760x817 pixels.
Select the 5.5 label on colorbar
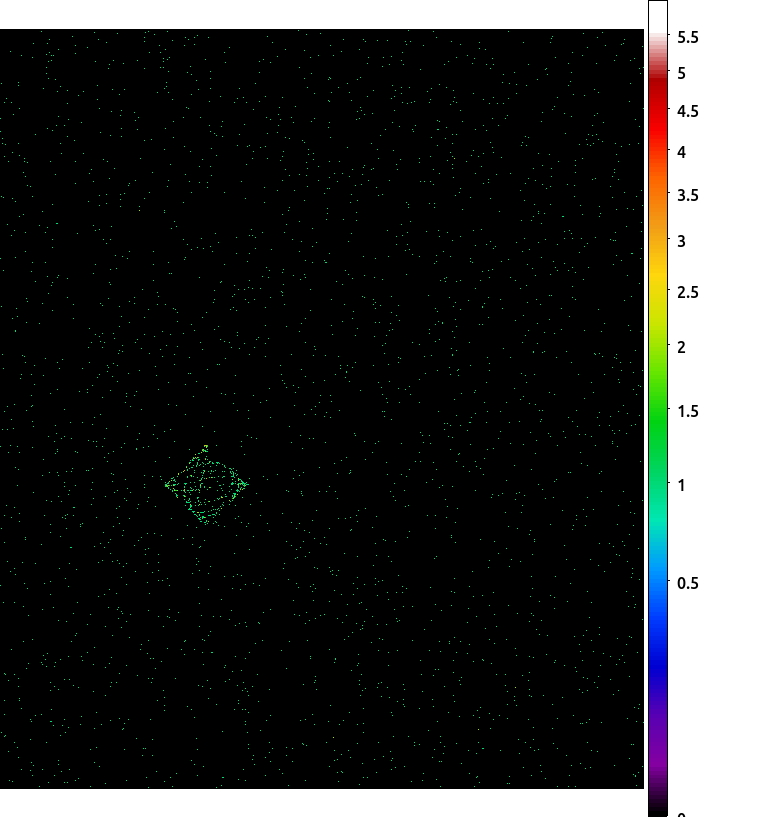click(688, 38)
